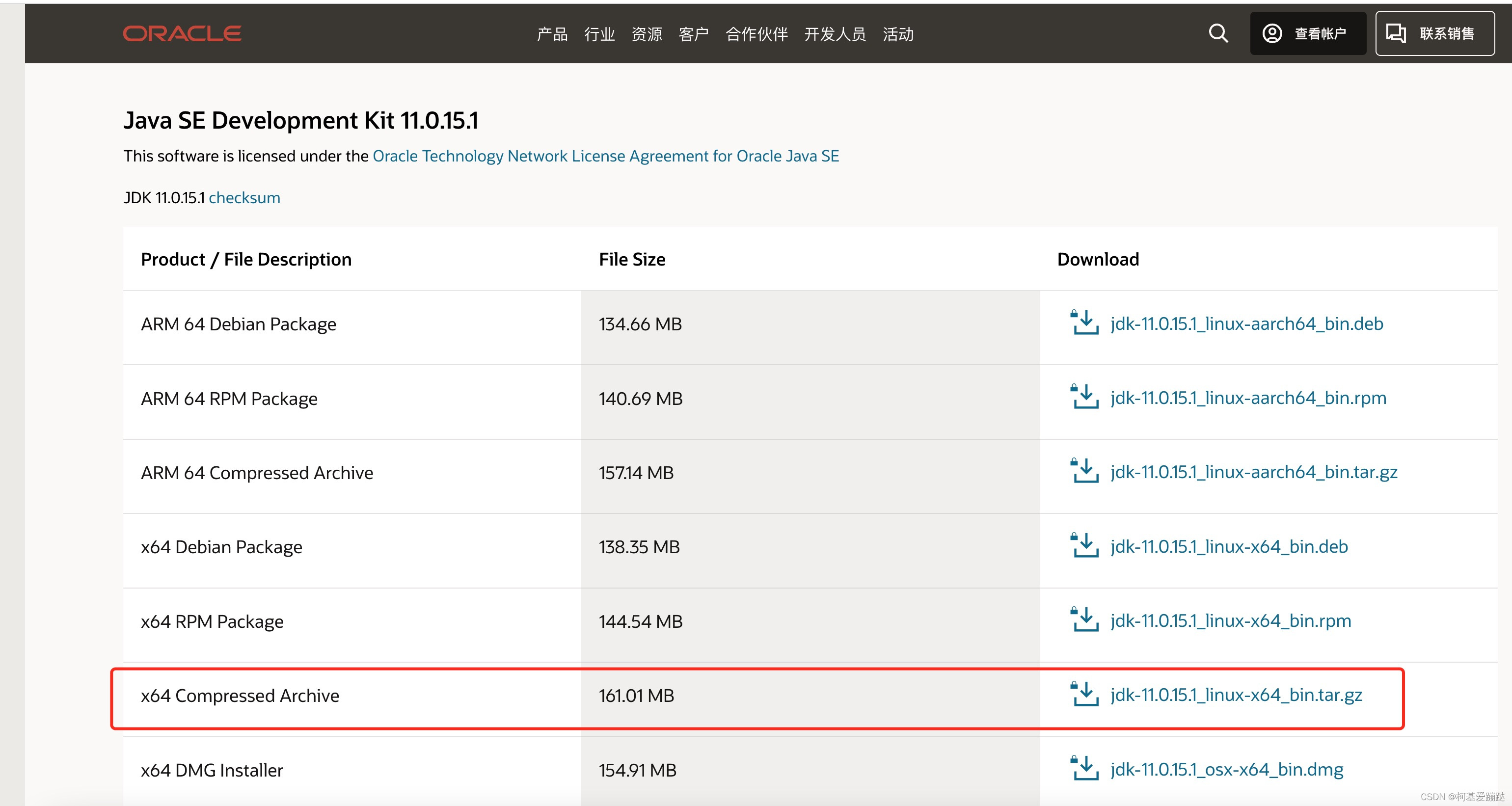Open the JDK 11.0.15.1 checksum link
Screen dimensions: 1512x806
(244, 198)
